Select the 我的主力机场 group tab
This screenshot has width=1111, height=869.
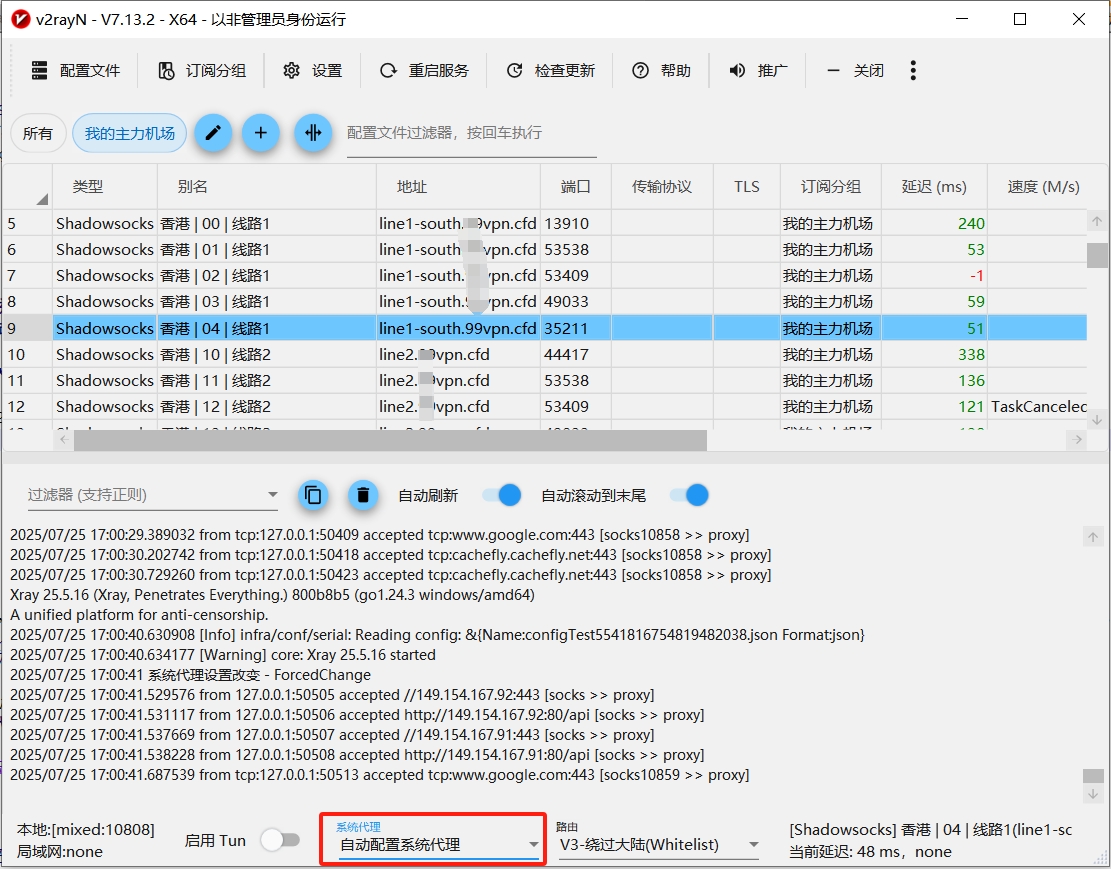tap(129, 132)
